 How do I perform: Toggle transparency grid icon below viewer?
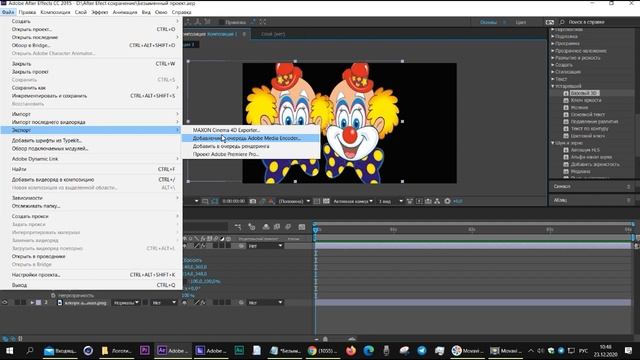click(326, 201)
